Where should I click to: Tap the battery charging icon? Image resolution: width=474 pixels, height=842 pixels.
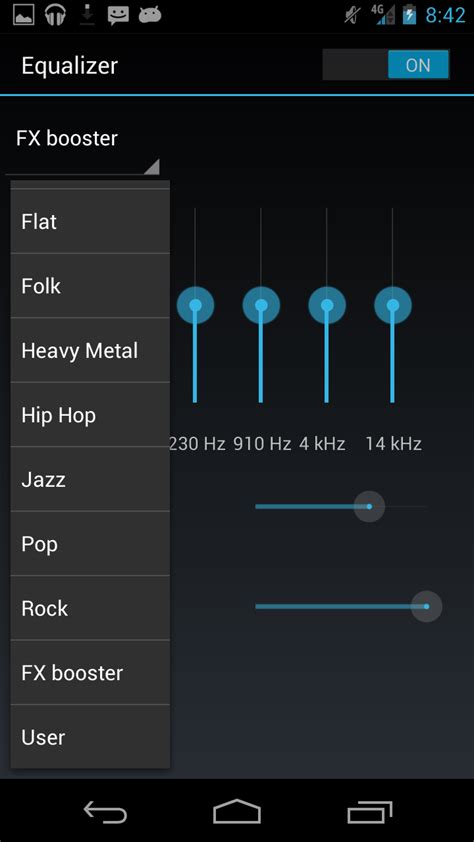409,14
